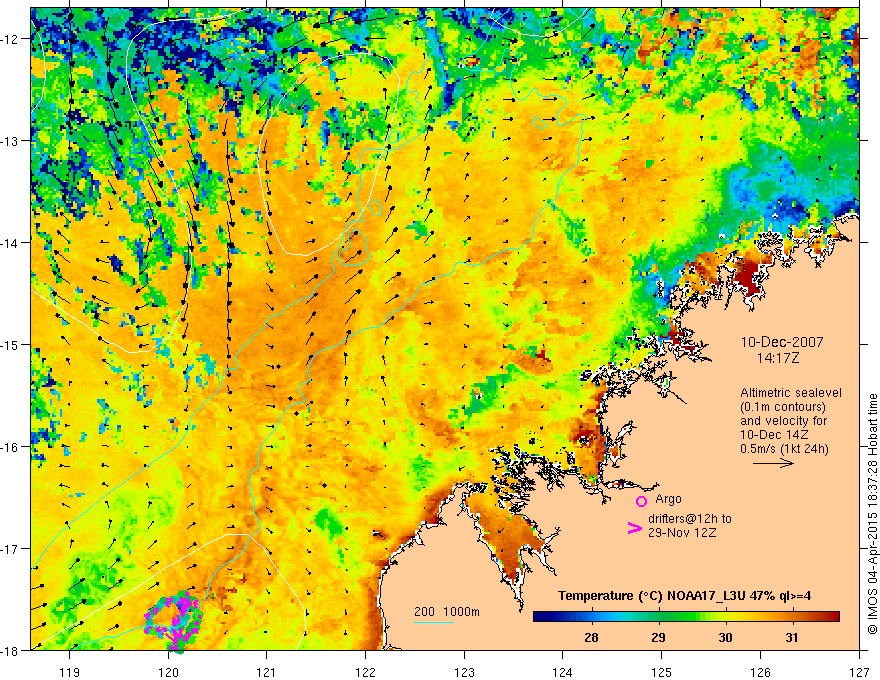Viewport: 880px width, 680px height.
Task: Click the '0.5m/s (1kt 24h)' label
Action: 784,449
